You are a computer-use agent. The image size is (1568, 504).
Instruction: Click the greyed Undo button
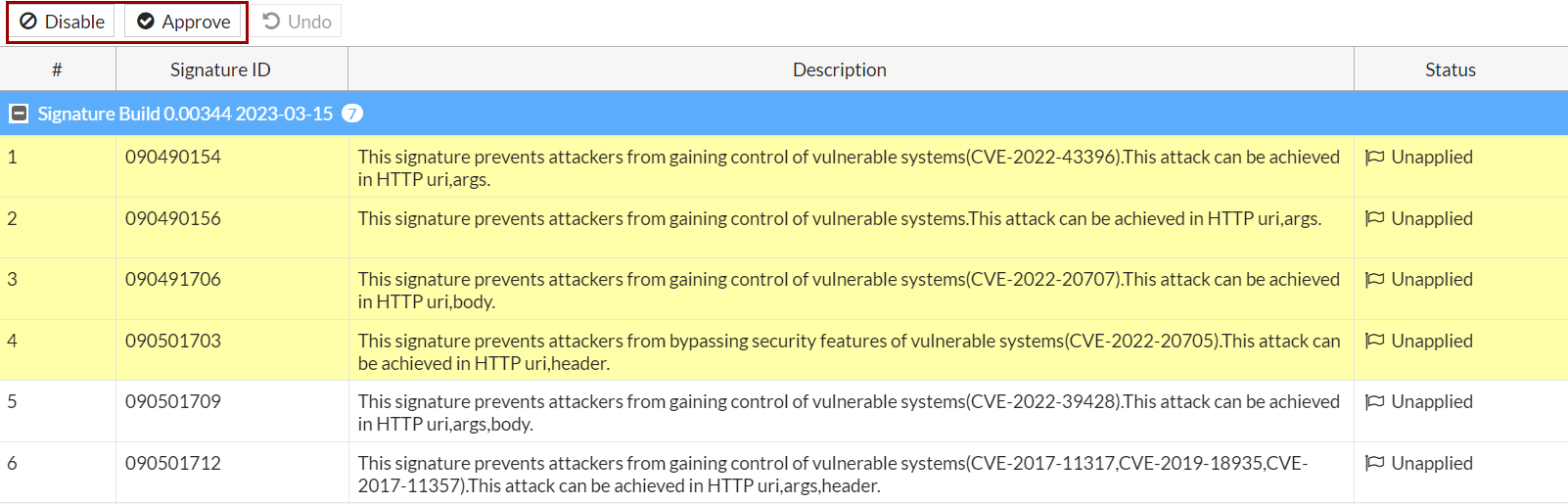click(x=298, y=22)
